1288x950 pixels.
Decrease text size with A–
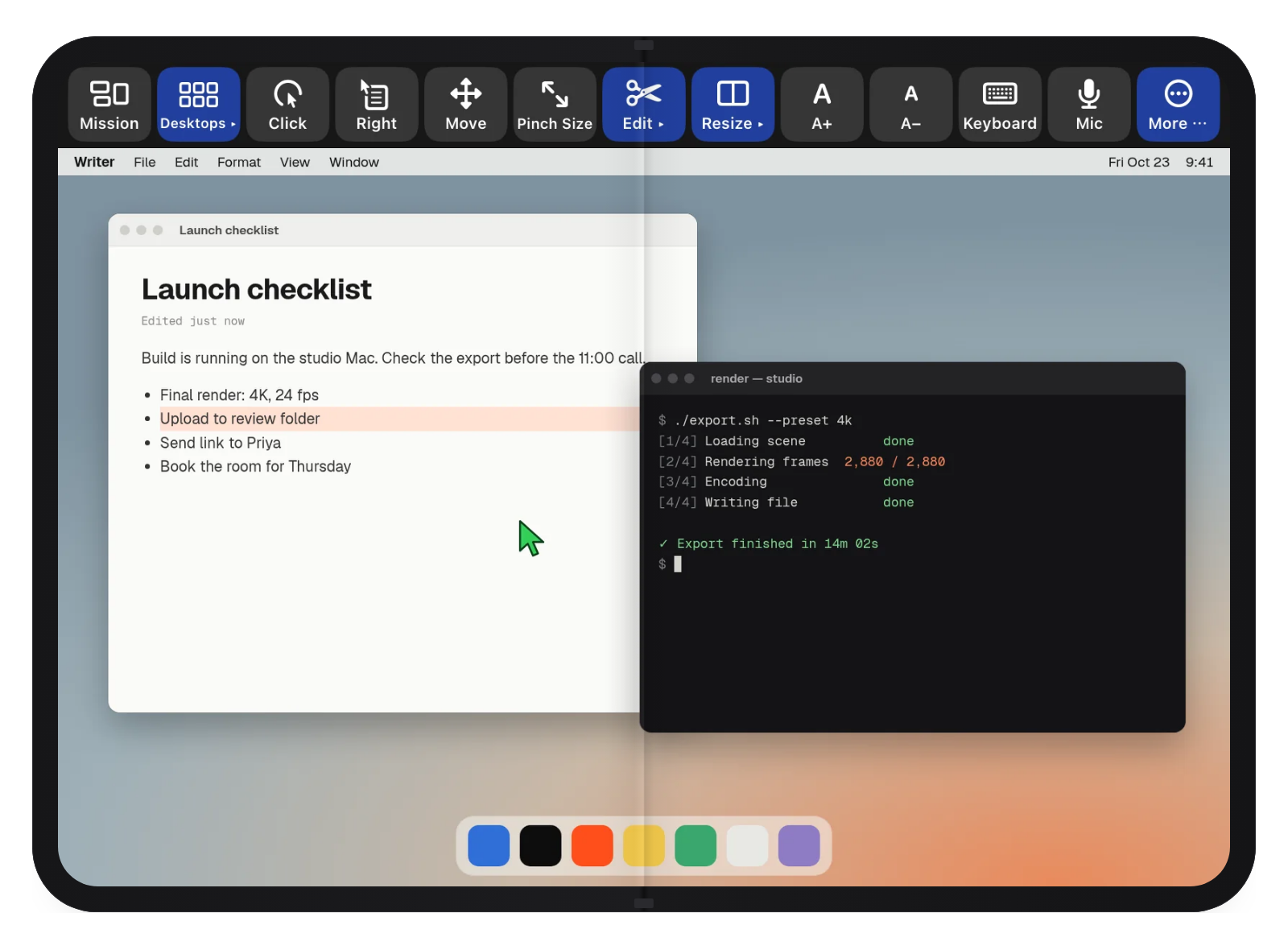tap(910, 105)
